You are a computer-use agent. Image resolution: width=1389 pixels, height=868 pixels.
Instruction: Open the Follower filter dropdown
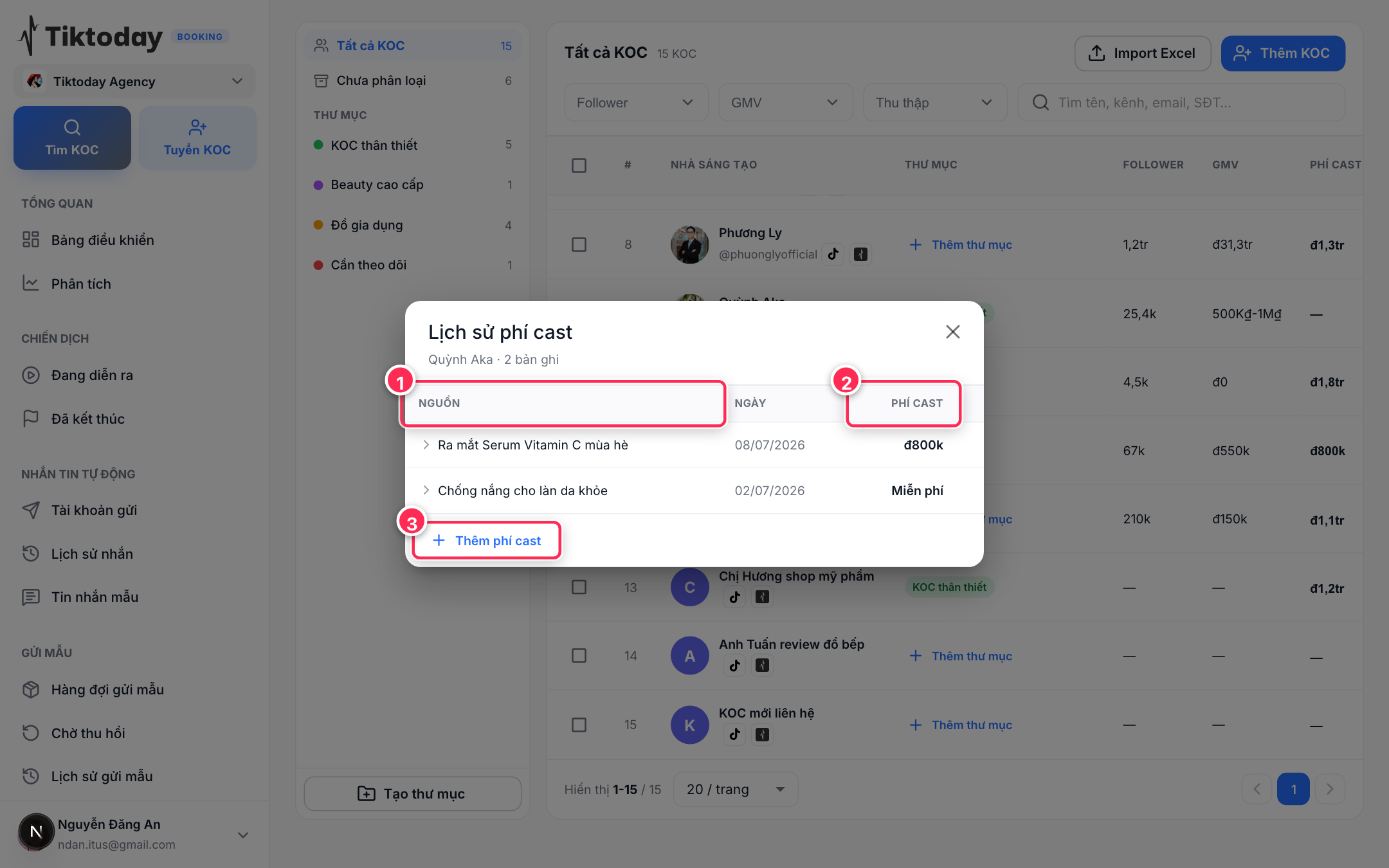coord(635,103)
